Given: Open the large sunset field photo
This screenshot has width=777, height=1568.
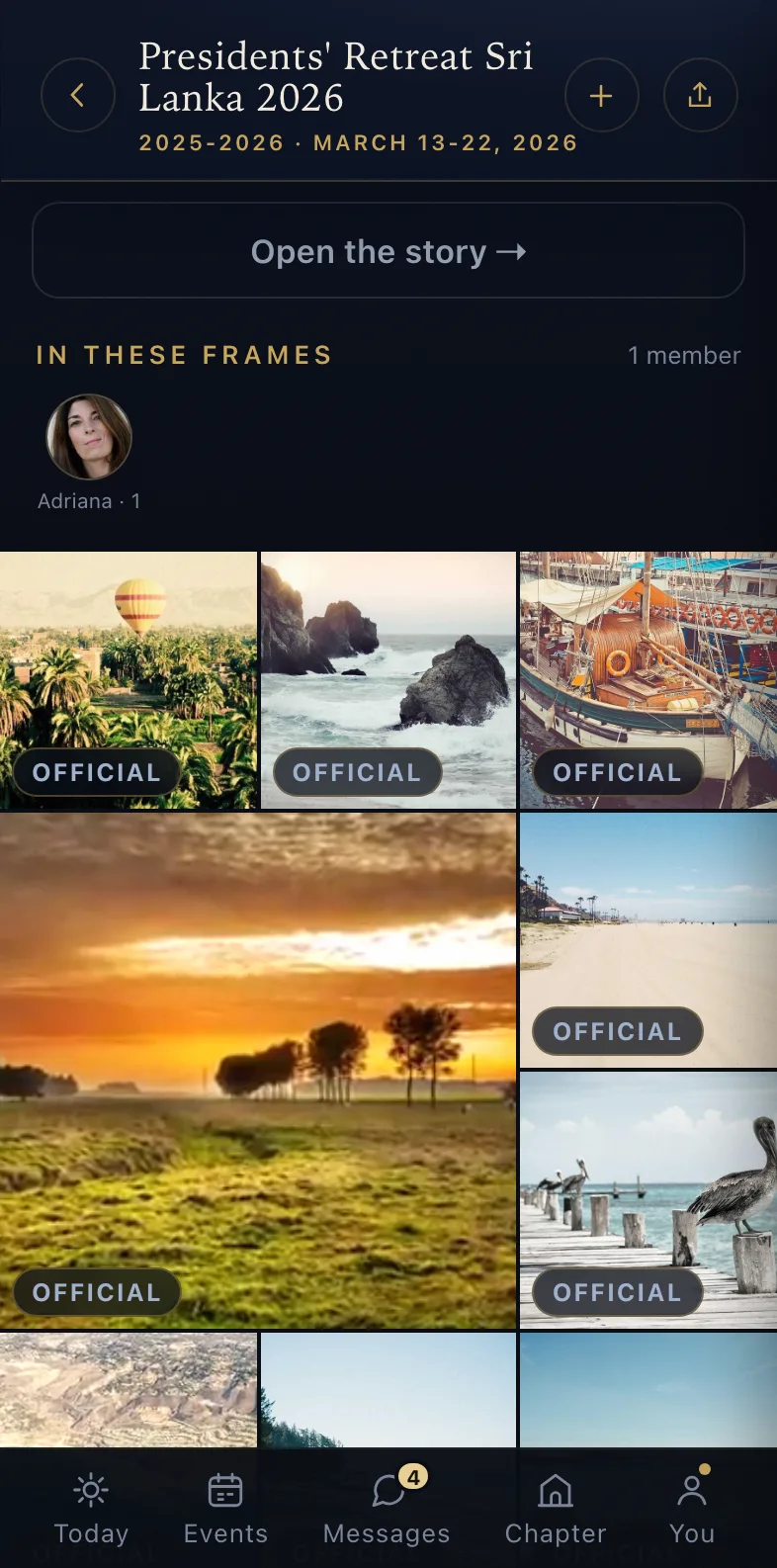Looking at the screenshot, I should pyautogui.click(x=258, y=1071).
